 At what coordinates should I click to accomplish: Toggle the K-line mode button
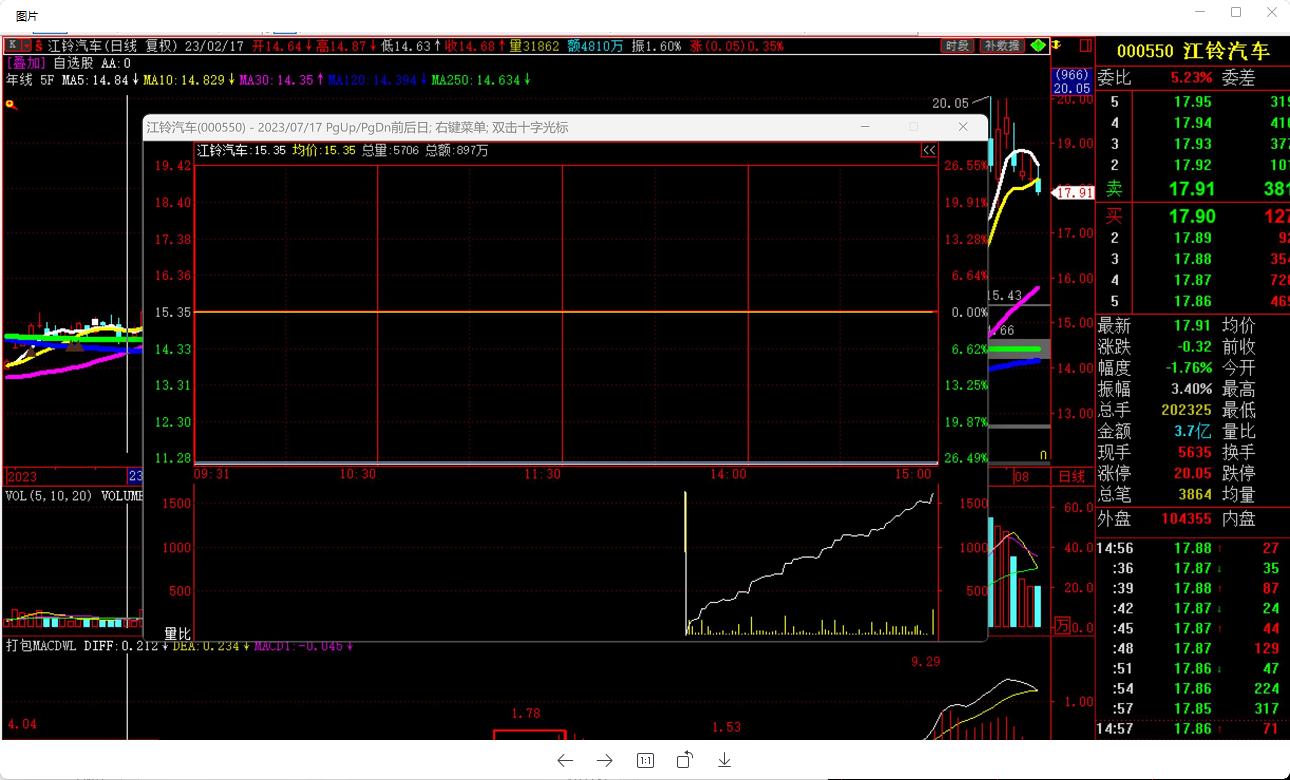(12, 45)
